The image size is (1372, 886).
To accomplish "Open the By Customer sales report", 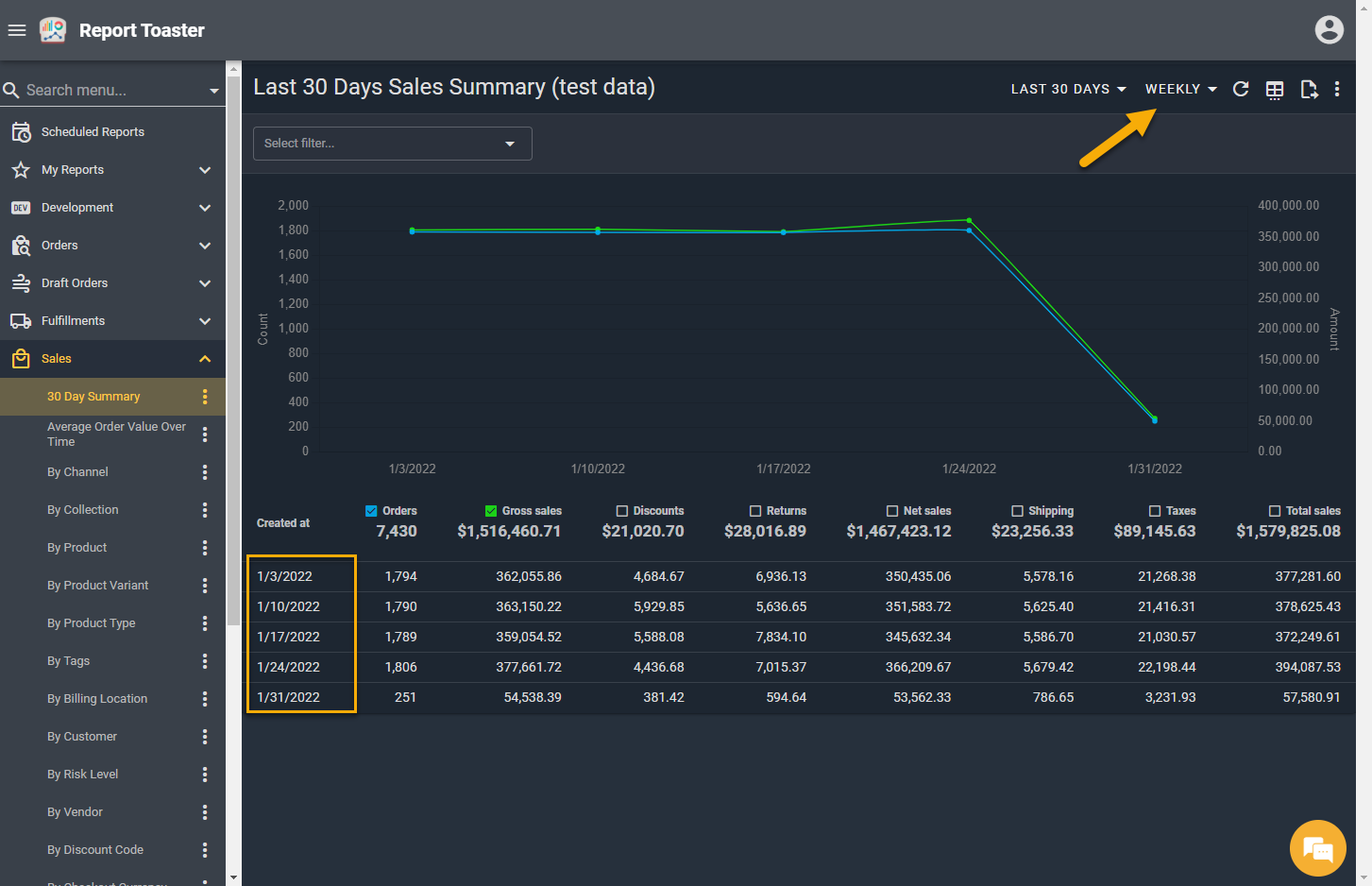I will coord(82,737).
